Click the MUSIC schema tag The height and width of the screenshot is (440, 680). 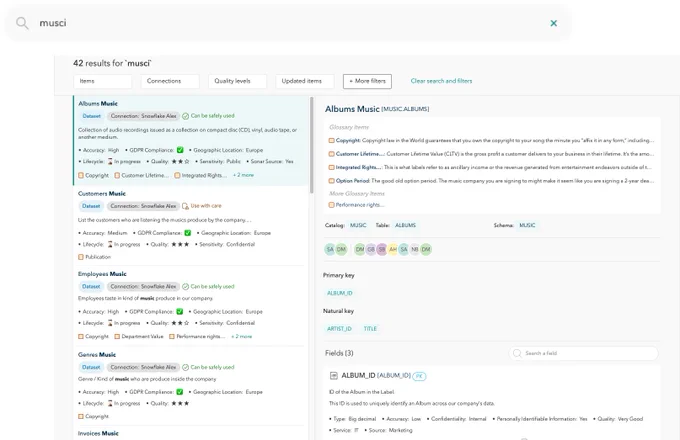527,225
